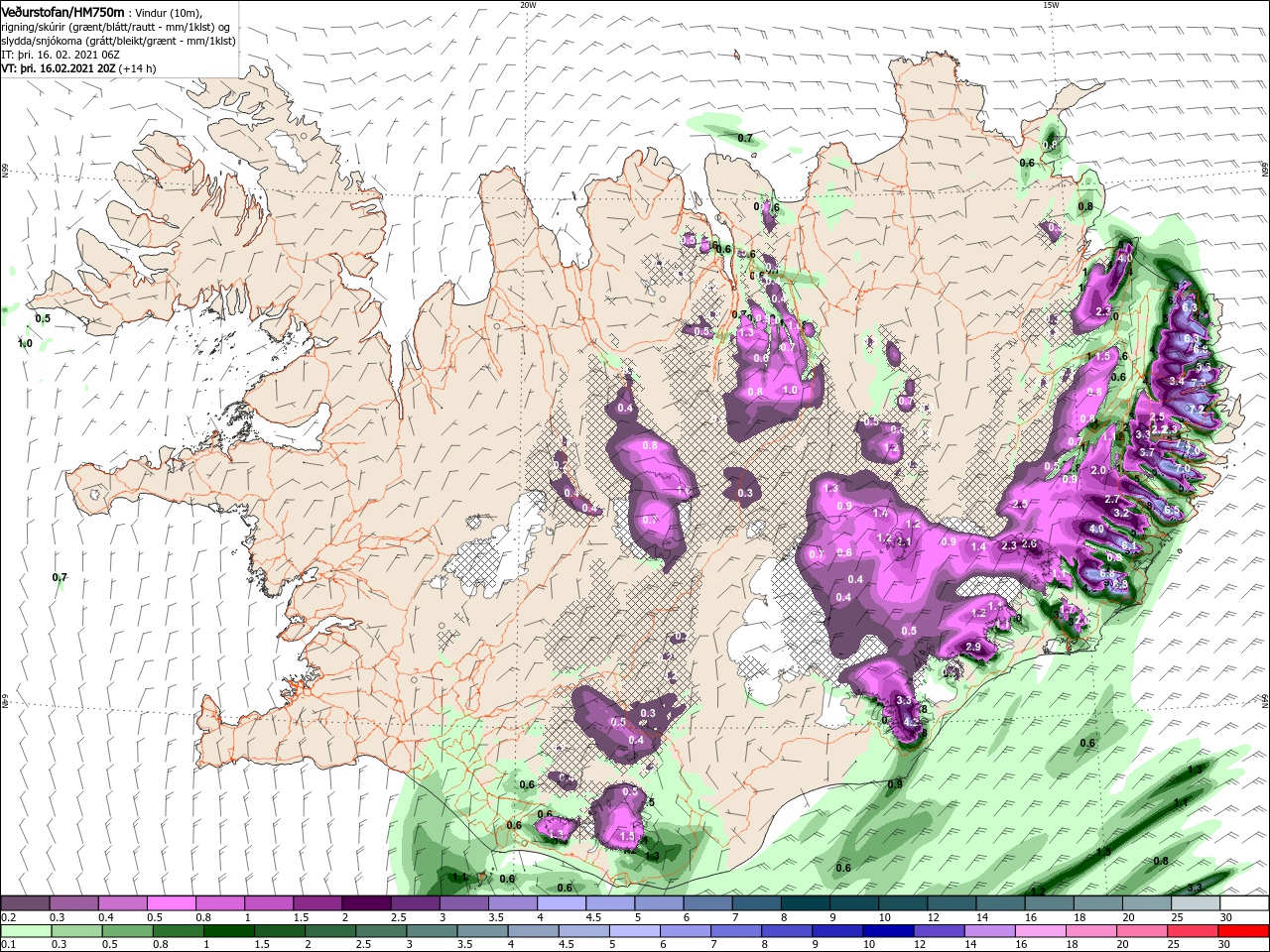This screenshot has height=952, width=1270.
Task: Click 'rigning/skúrir' legend description line
Action: (x=116, y=27)
